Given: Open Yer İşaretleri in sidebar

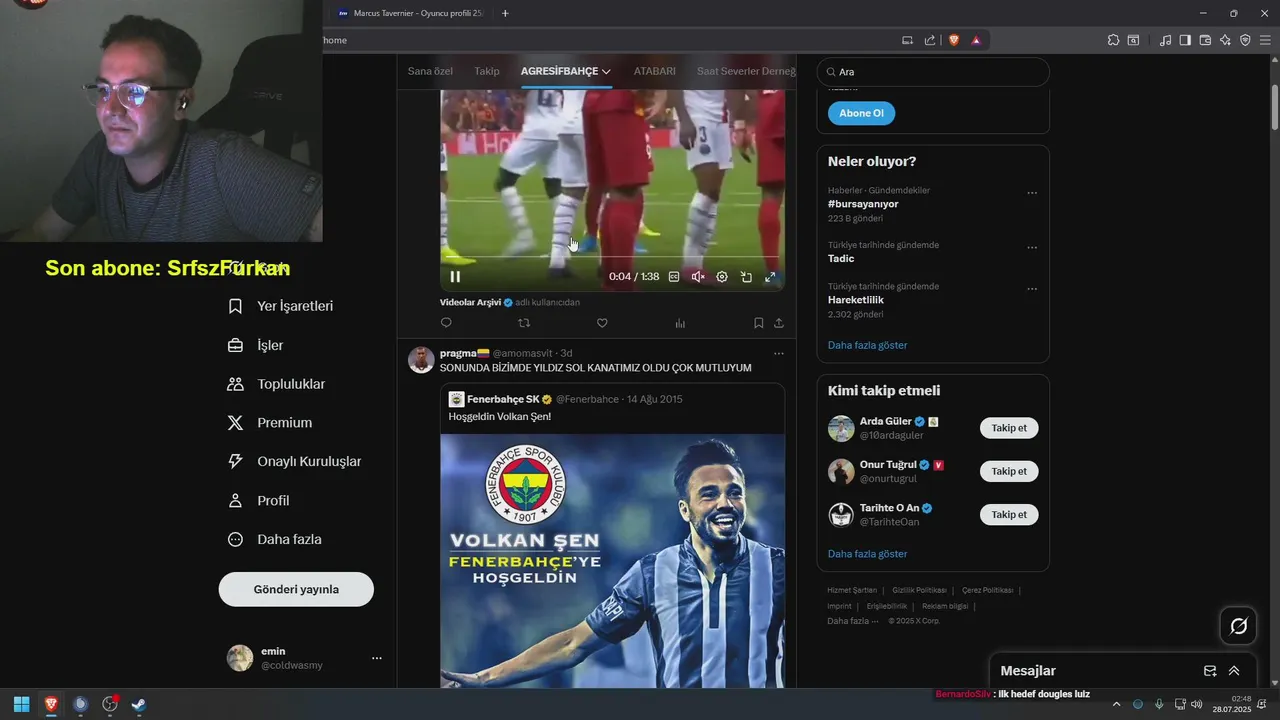Looking at the screenshot, I should click(x=281, y=306).
